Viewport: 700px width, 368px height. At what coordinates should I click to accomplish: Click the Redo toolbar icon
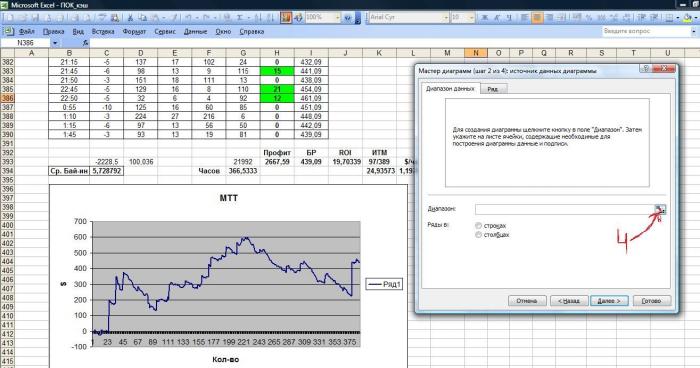(x=206, y=18)
